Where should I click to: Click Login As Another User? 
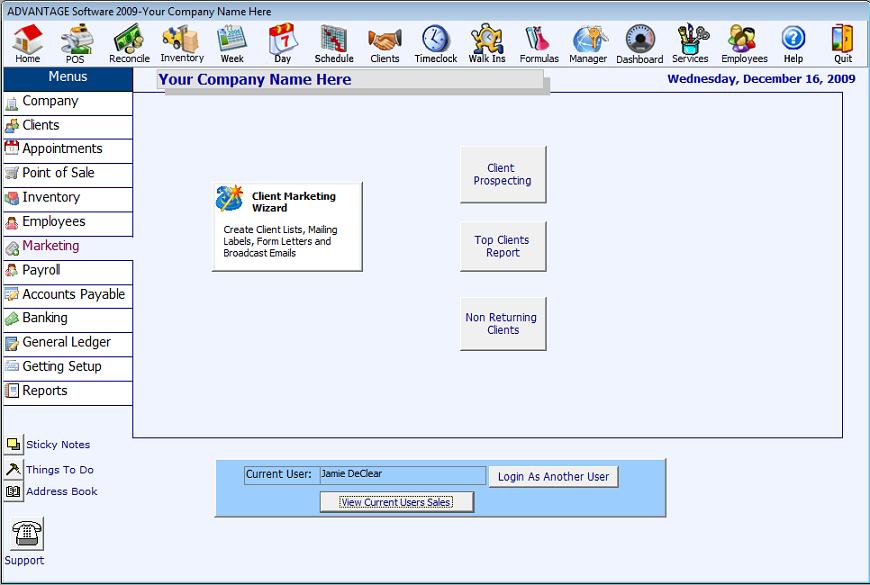pos(553,477)
